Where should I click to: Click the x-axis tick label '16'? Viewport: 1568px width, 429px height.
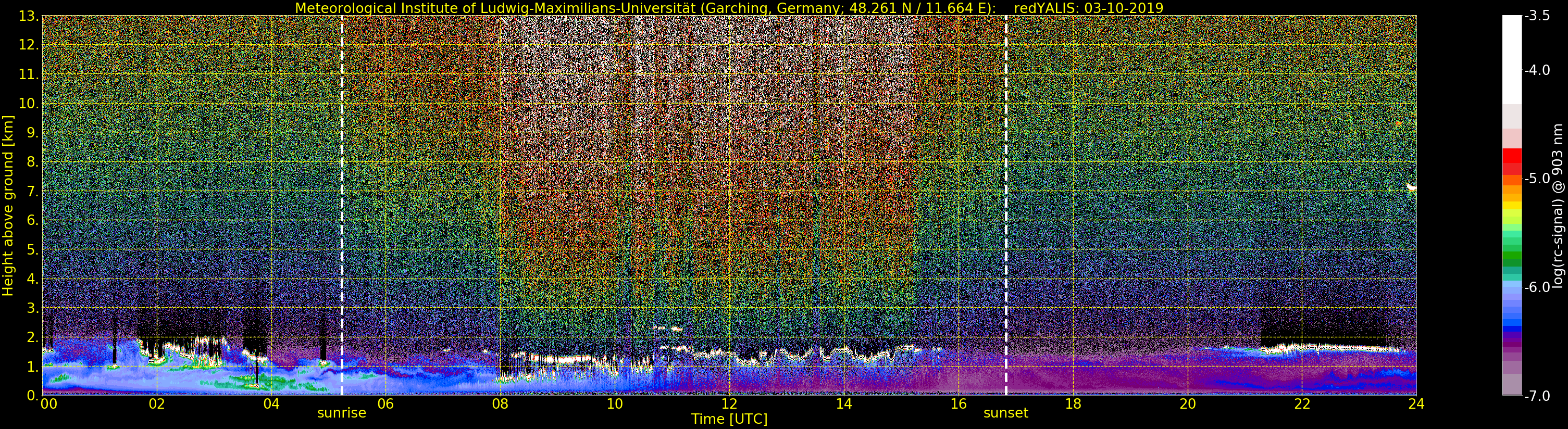(958, 403)
